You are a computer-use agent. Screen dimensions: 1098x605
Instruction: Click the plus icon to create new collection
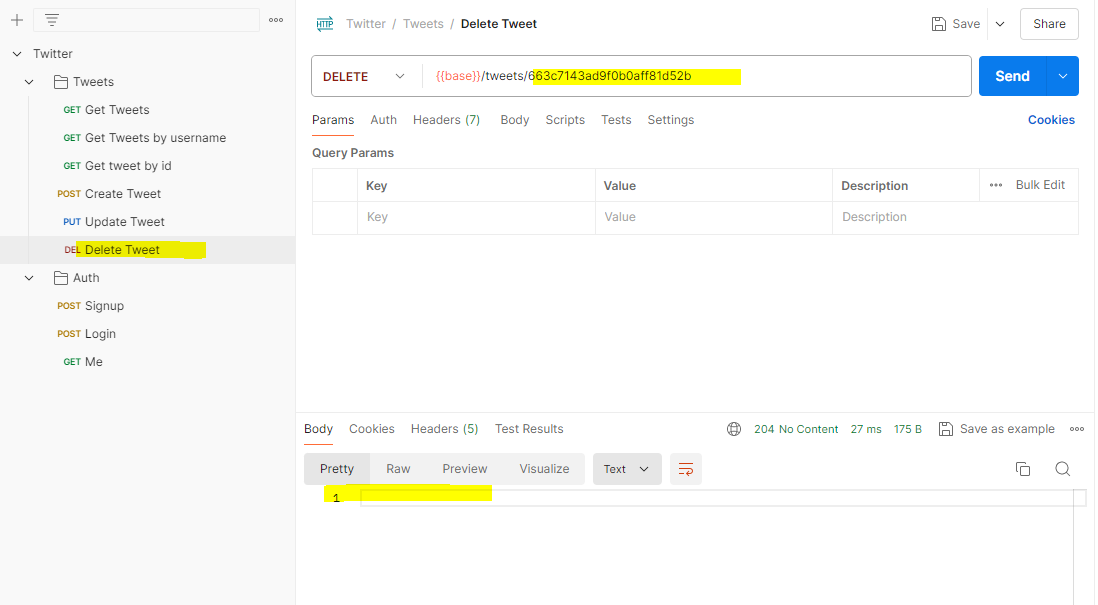point(17,20)
